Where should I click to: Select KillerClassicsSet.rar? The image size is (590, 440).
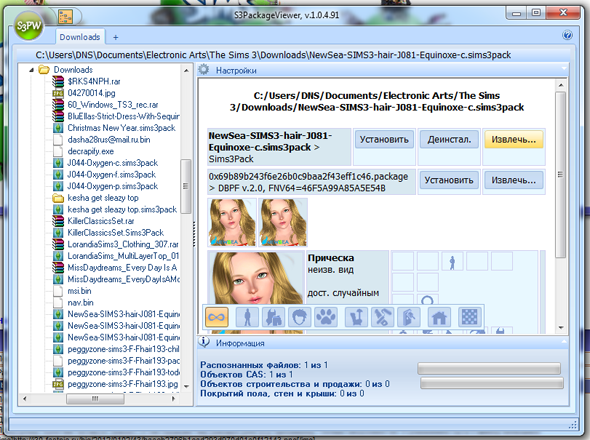pos(100,221)
